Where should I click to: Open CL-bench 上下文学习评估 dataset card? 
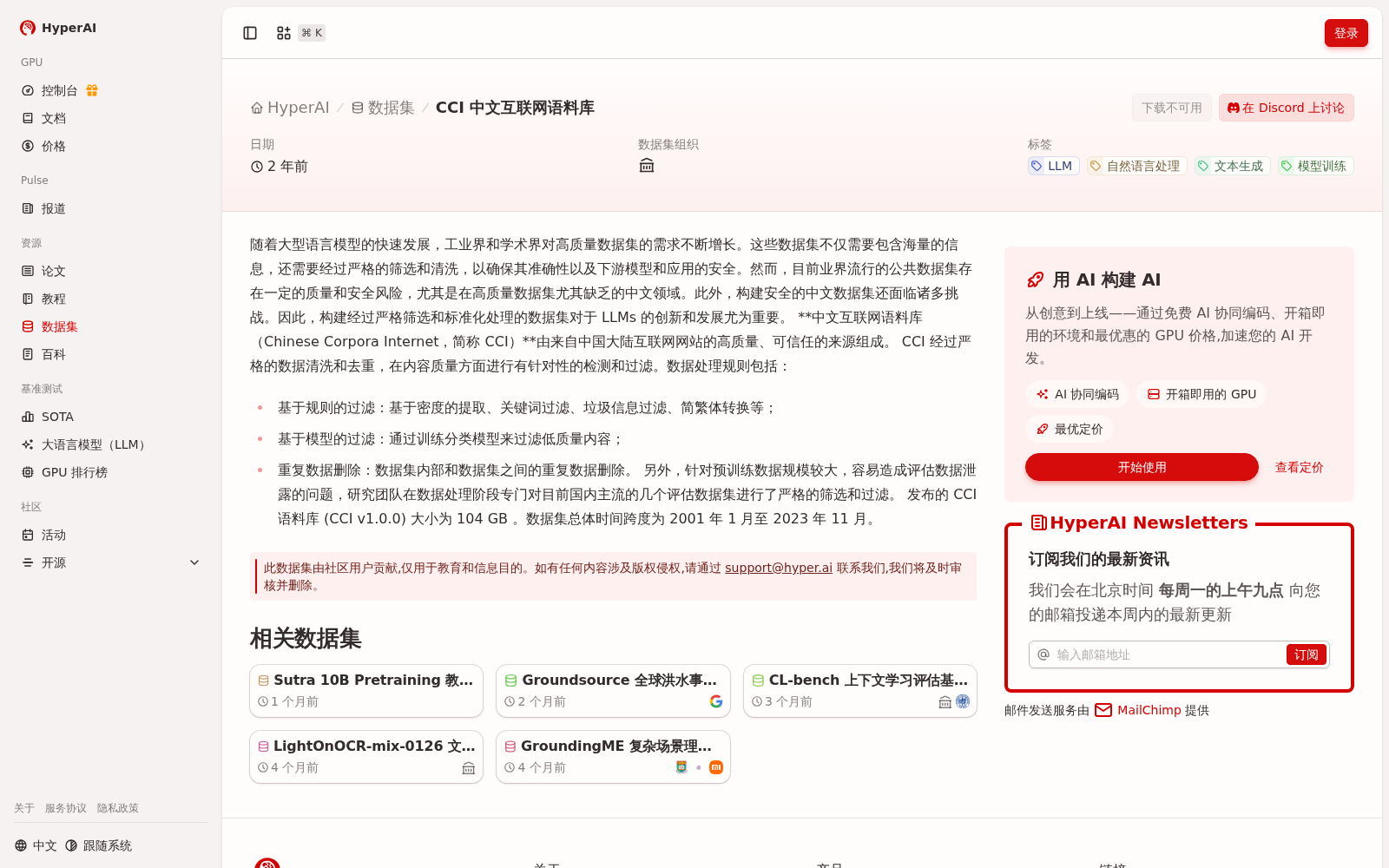(860, 691)
